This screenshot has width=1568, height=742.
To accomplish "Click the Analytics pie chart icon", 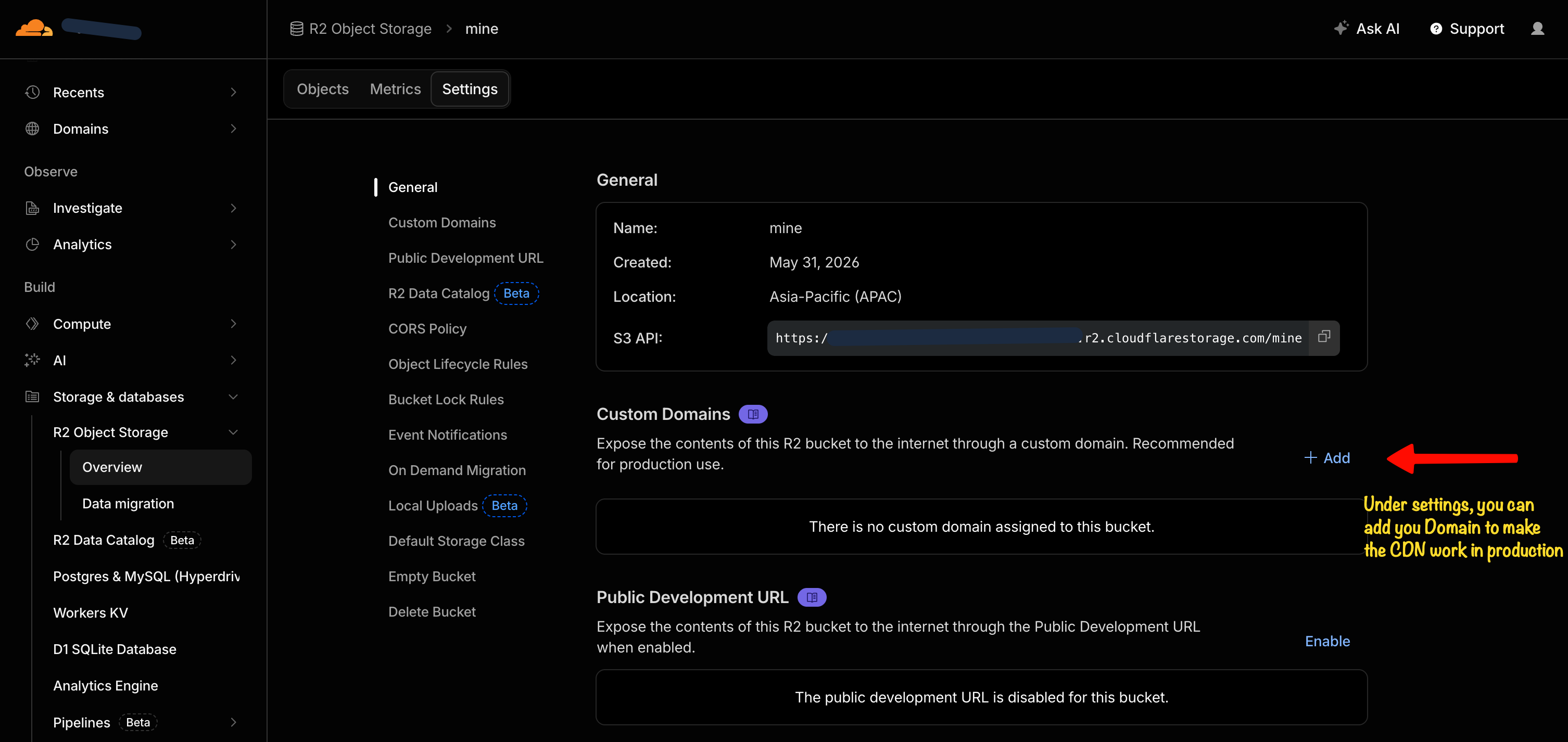I will coord(32,244).
